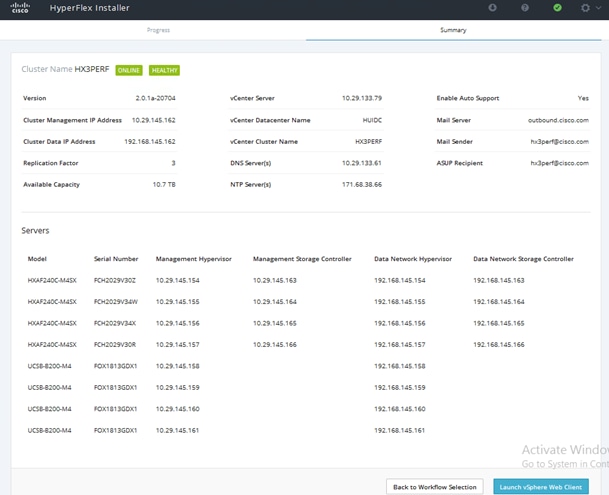The image size is (609, 495).
Task: Click the Data Network Storage Controller header
Action: click(x=523, y=259)
